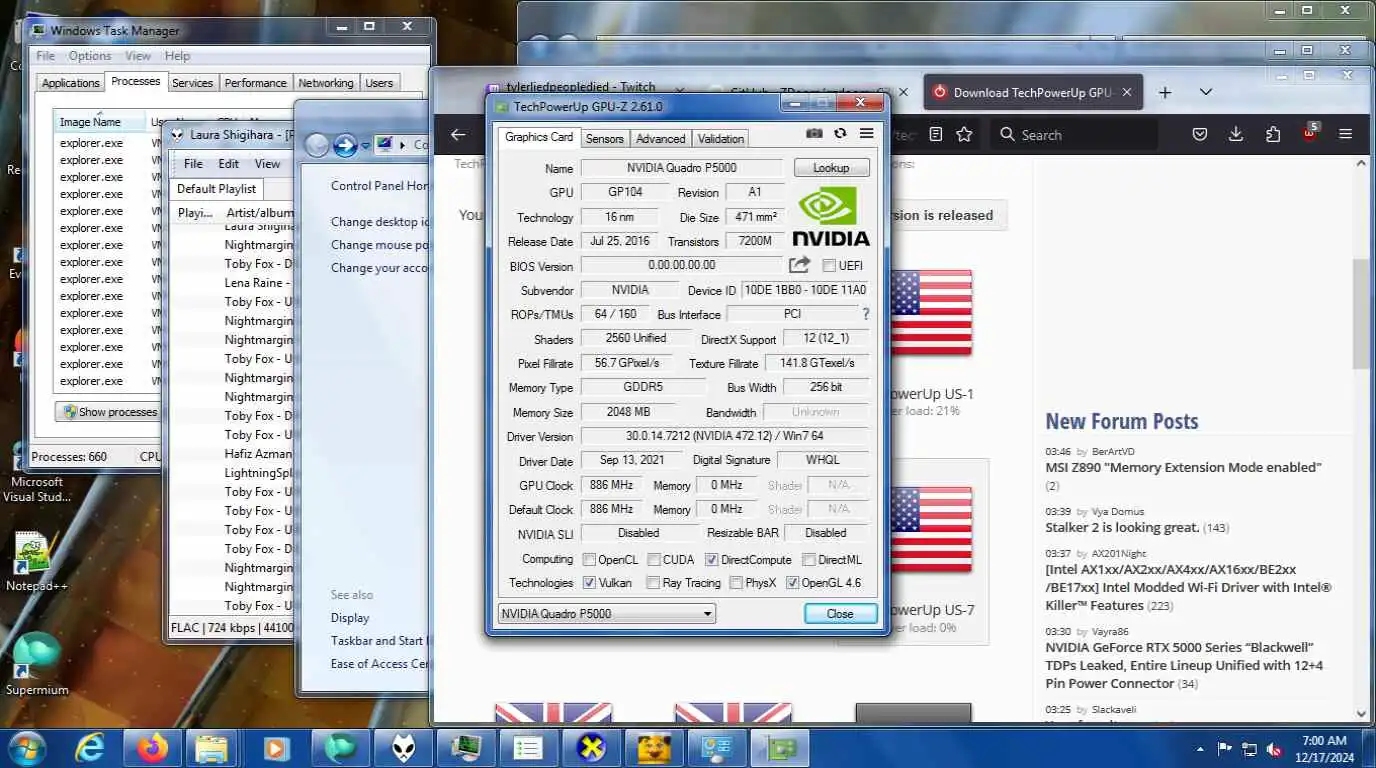Switch to GPU-Z Advanced tab
The width and height of the screenshot is (1376, 768).
[661, 139]
